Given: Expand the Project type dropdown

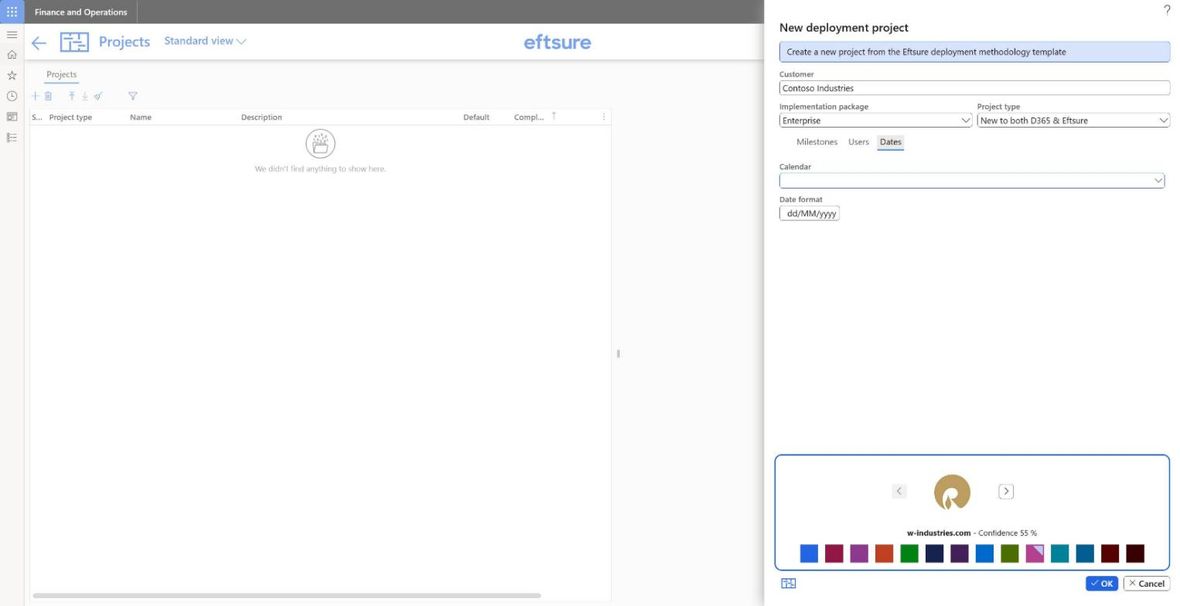Looking at the screenshot, I should pyautogui.click(x=1163, y=120).
